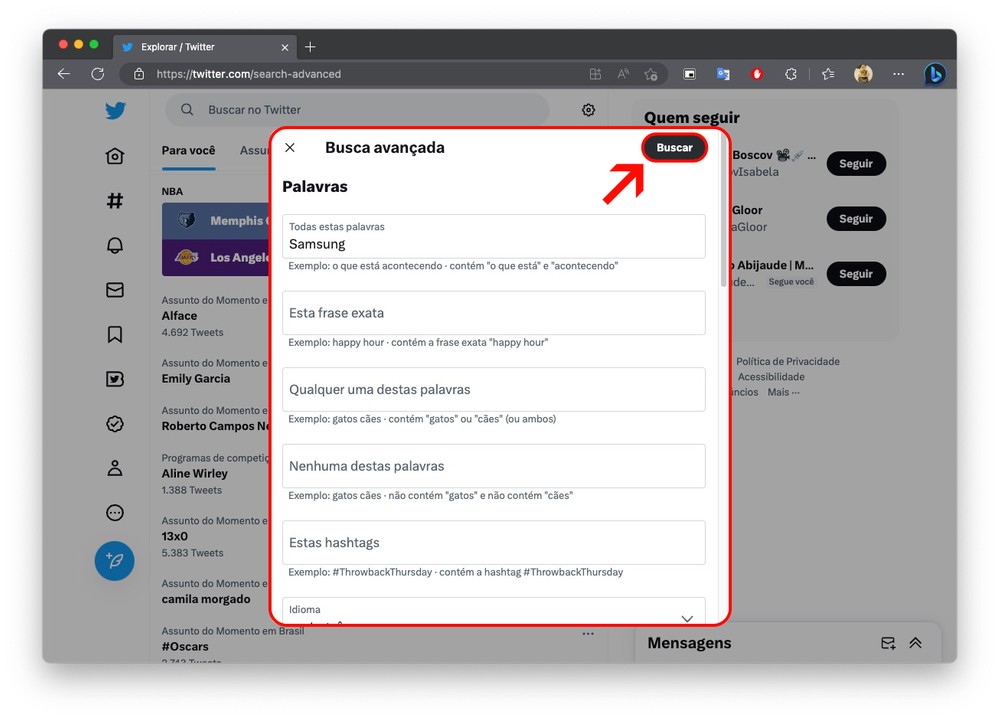
Task: Click the blue compose Tweet button
Action: [x=115, y=561]
